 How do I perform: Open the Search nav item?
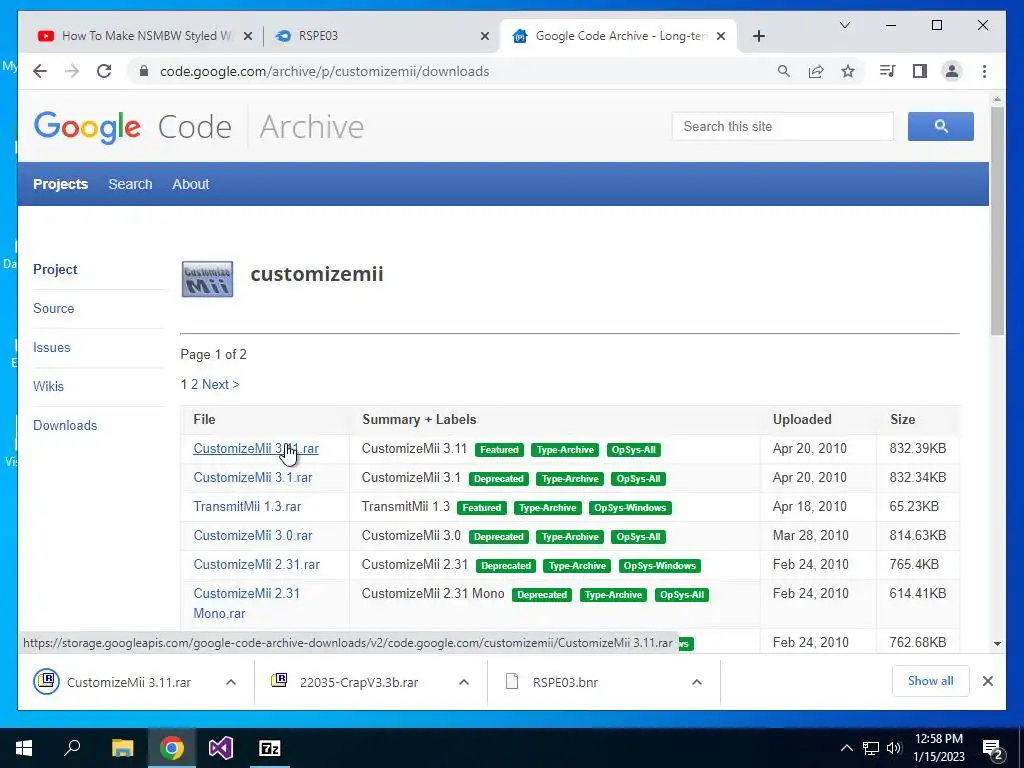[130, 184]
